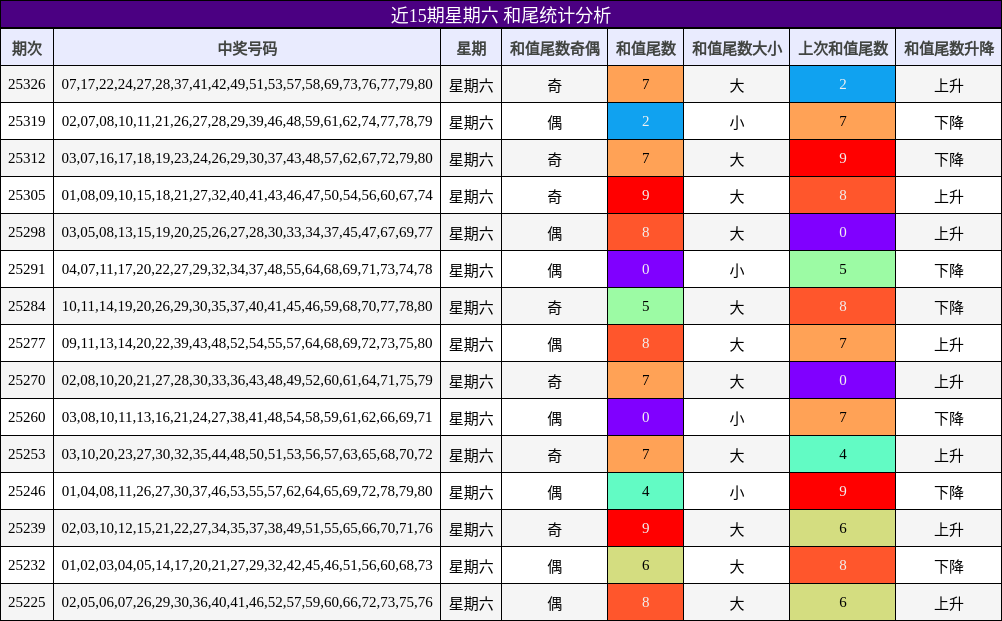Click the purple cell showing 0 for period 25291
Image resolution: width=1002 pixels, height=621 pixels.
[x=645, y=269]
